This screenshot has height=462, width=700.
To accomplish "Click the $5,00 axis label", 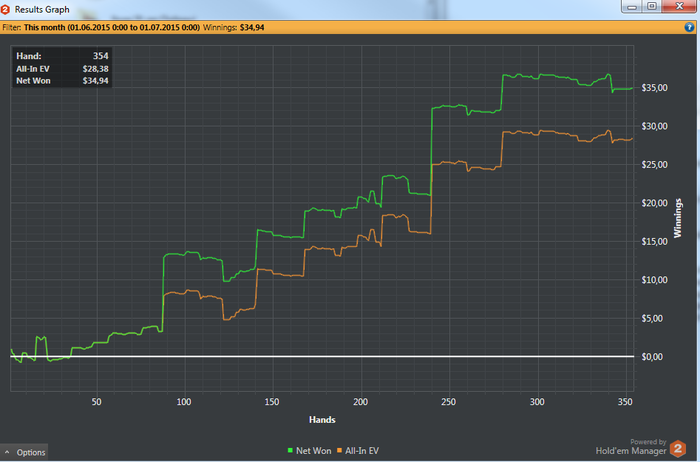I will tap(652, 318).
